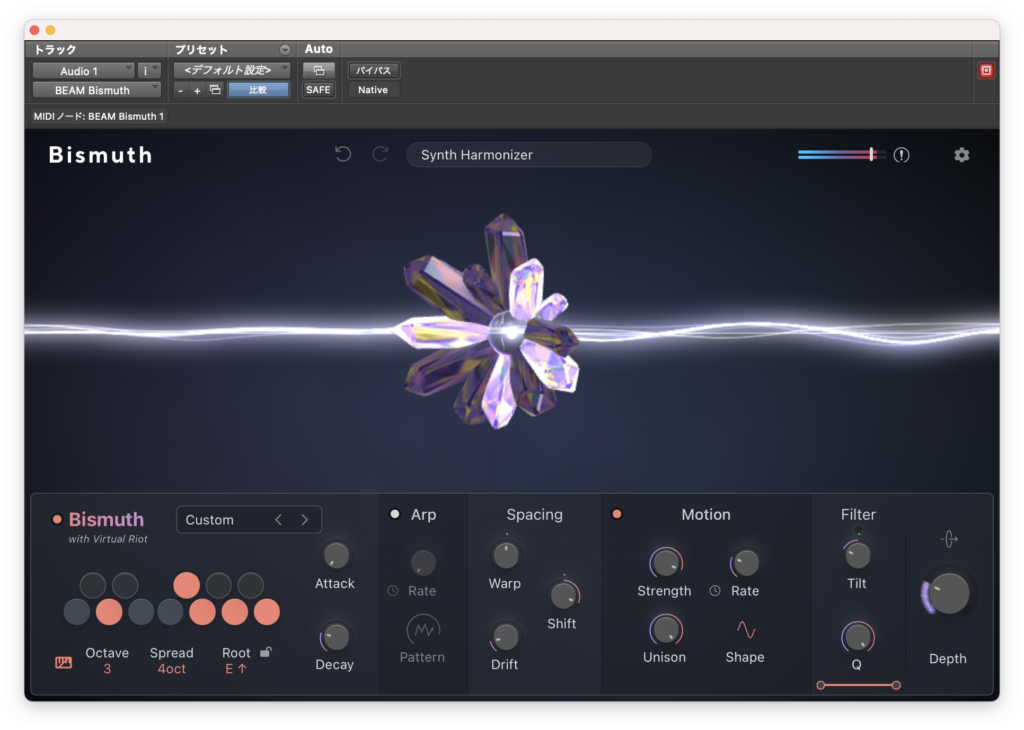Click the mix level slider at top right
Image resolution: width=1024 pixels, height=730 pixels.
842,155
